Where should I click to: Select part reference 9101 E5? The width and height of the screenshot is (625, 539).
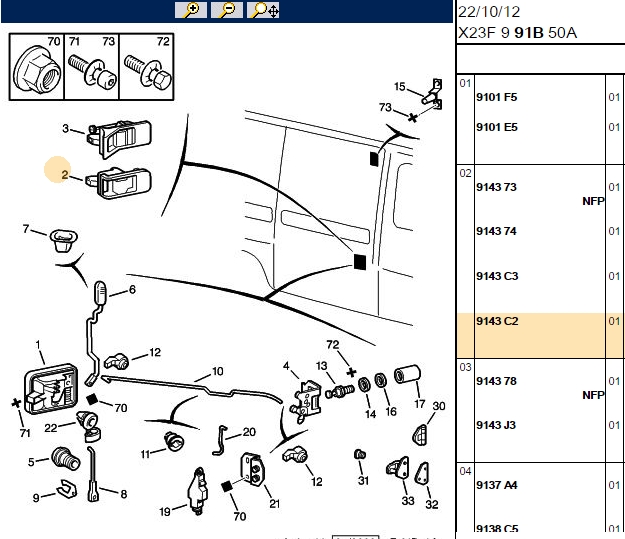coord(497,127)
